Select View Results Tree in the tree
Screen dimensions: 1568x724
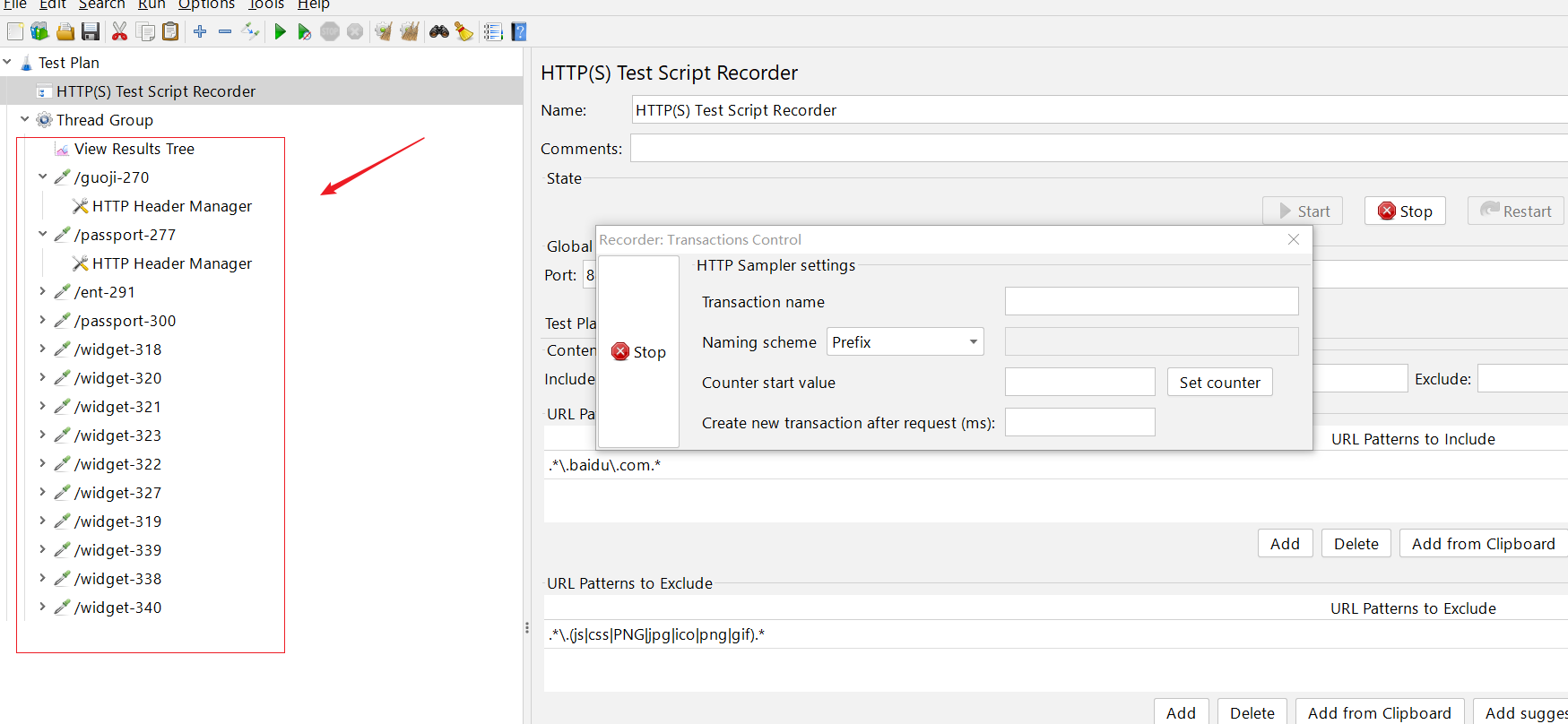[134, 149]
